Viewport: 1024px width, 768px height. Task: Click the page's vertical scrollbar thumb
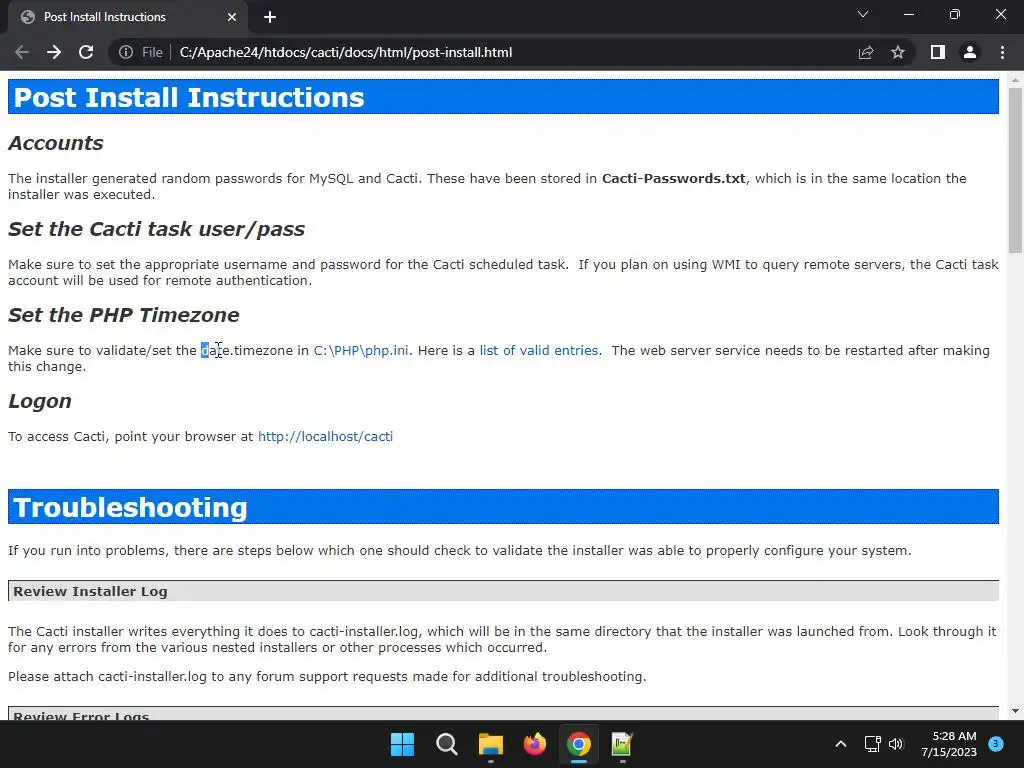[x=1015, y=170]
